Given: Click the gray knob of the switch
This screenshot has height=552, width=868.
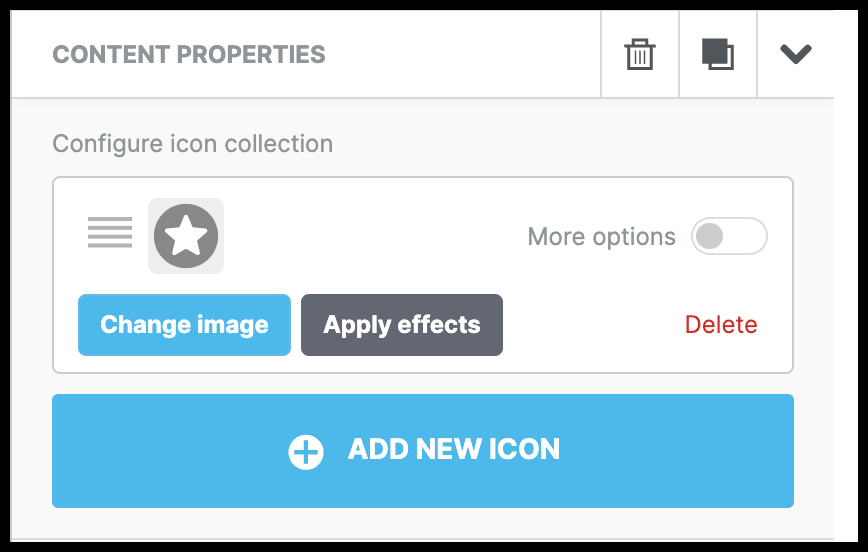Looking at the screenshot, I should 709,237.
